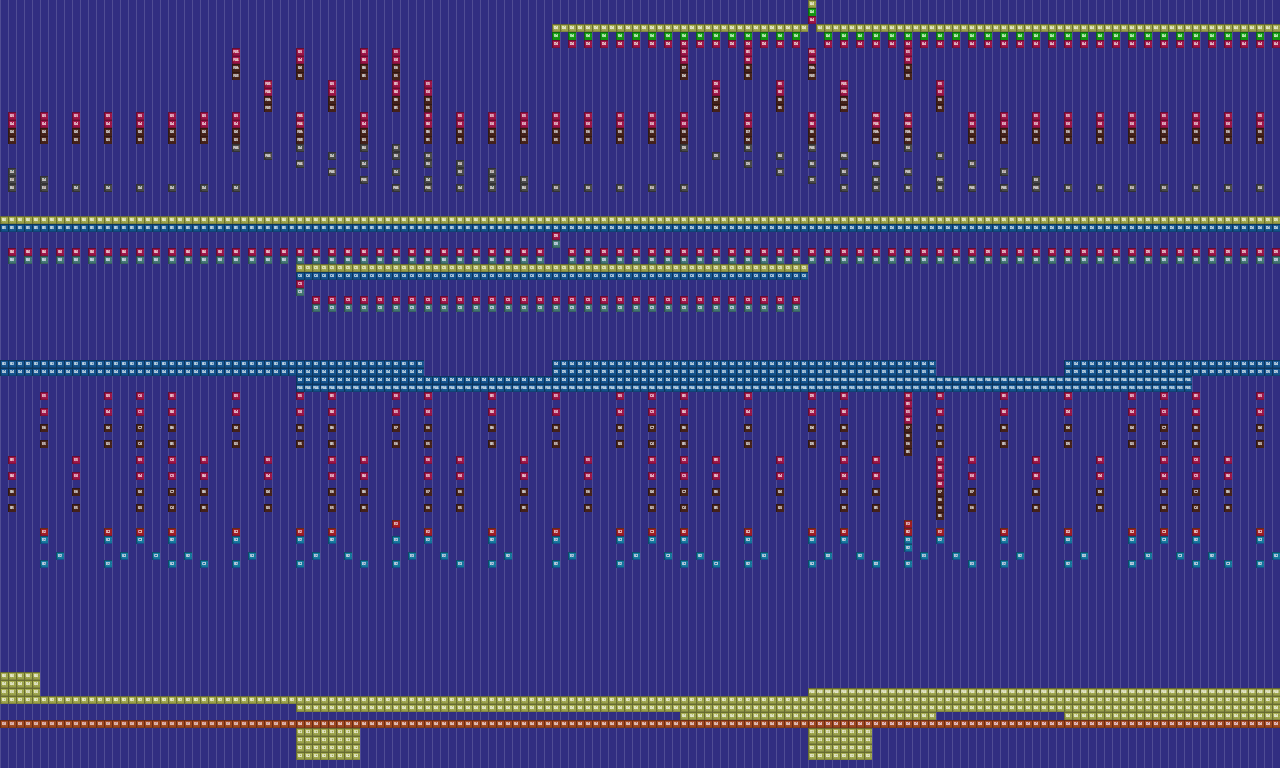Select the first green block in the top green row

[556, 36]
